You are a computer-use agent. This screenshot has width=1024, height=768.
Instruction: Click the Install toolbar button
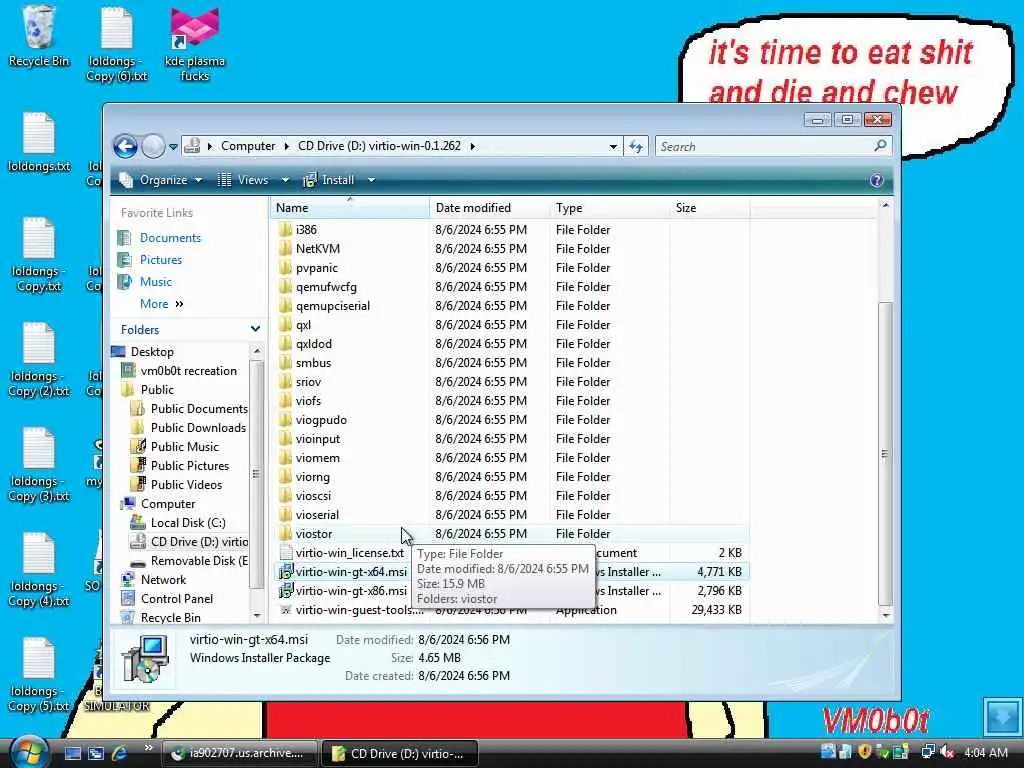[x=329, y=180]
